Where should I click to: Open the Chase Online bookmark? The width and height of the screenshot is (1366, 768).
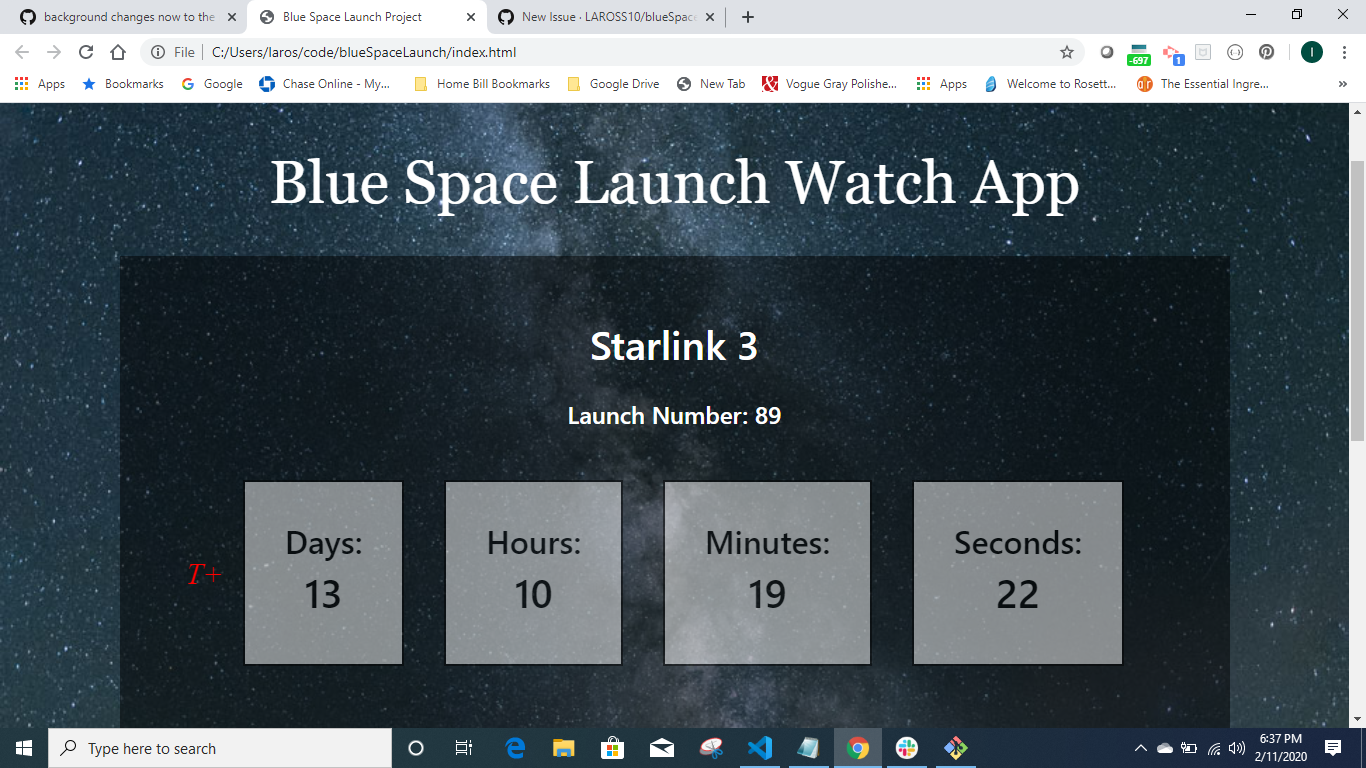[x=325, y=84]
